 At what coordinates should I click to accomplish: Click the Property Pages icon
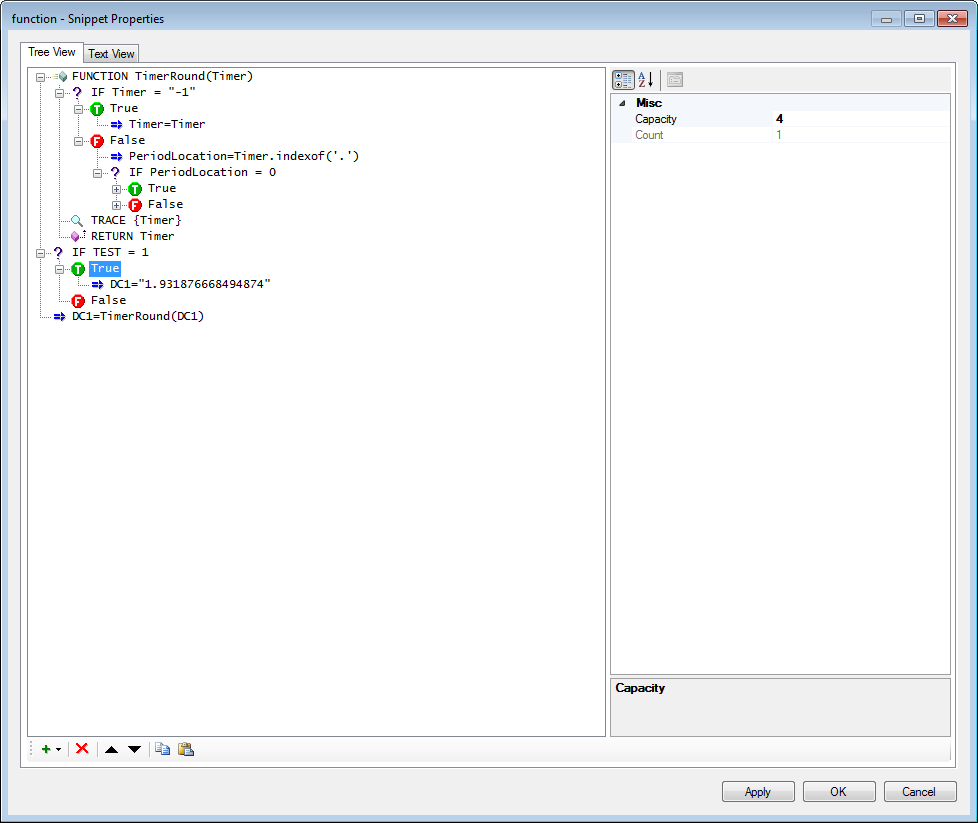coord(675,80)
